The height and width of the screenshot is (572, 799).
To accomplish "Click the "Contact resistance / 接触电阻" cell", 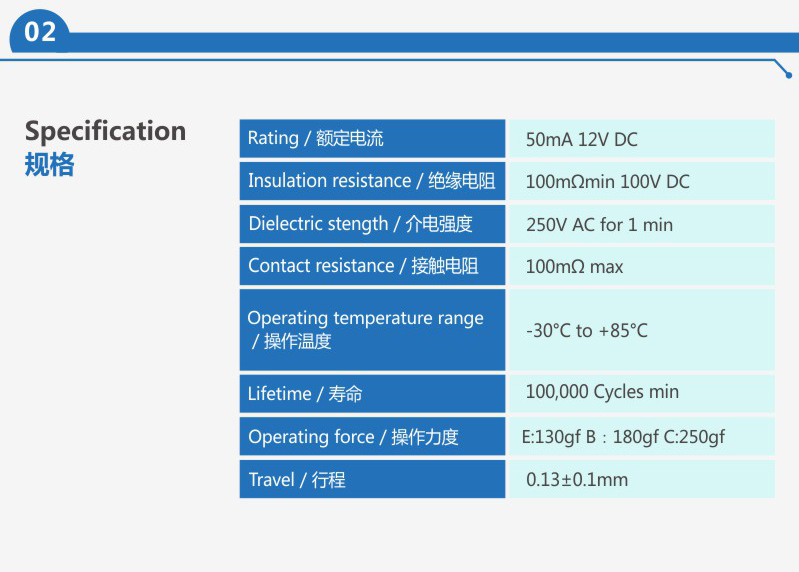I will tap(372, 266).
